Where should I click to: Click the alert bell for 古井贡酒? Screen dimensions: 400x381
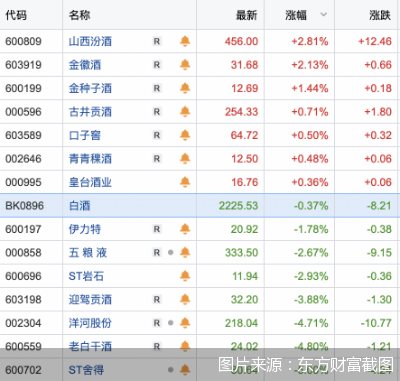pyautogui.click(x=185, y=112)
